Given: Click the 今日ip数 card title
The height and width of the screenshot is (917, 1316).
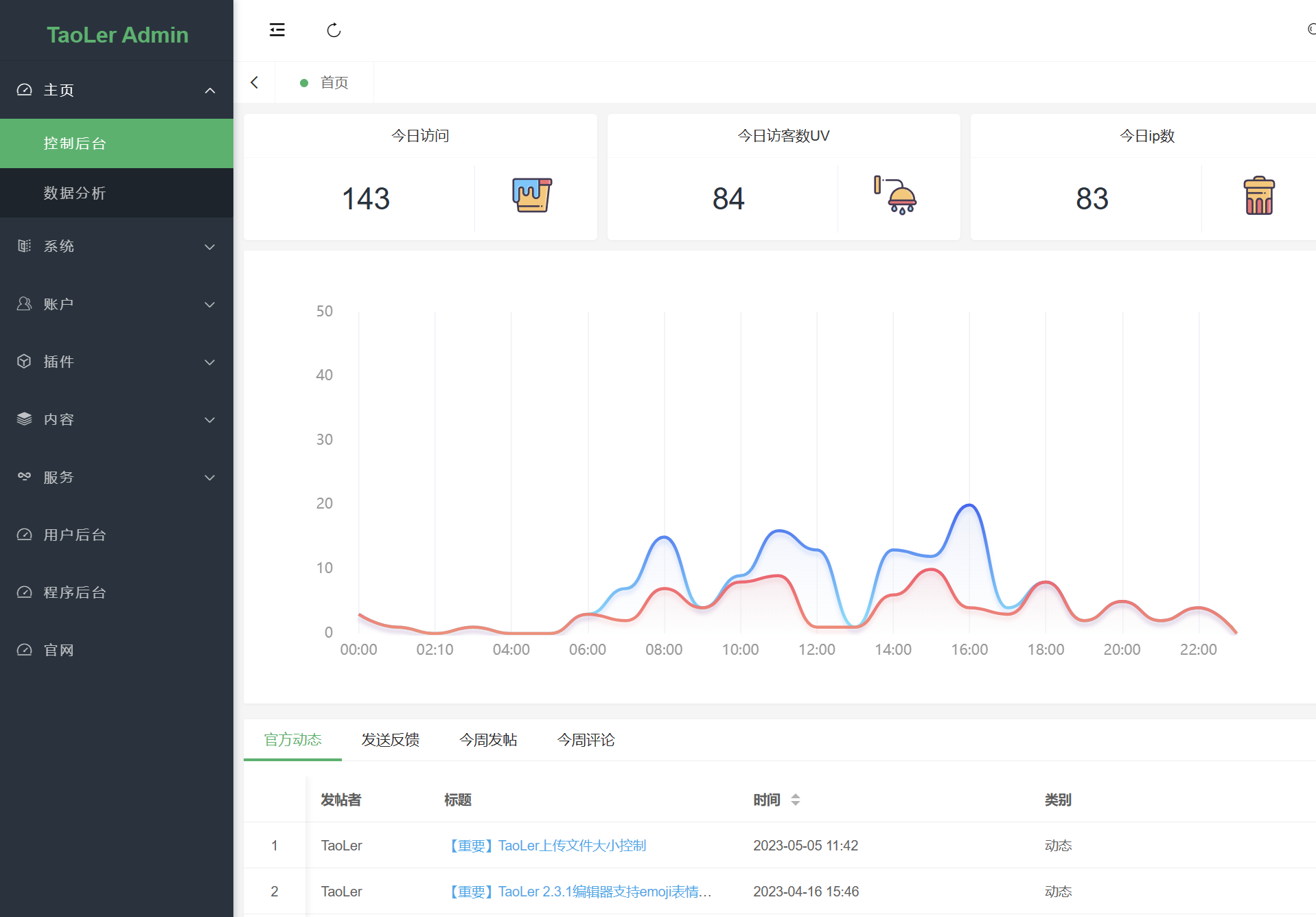Looking at the screenshot, I should (x=1147, y=136).
